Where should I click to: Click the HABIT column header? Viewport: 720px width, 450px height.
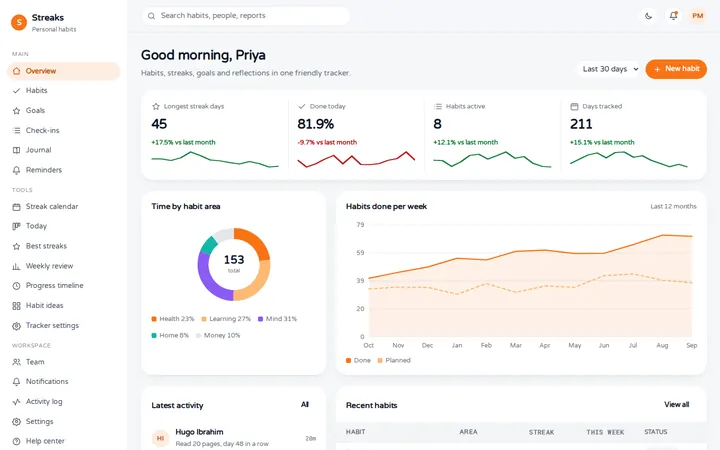[355, 432]
